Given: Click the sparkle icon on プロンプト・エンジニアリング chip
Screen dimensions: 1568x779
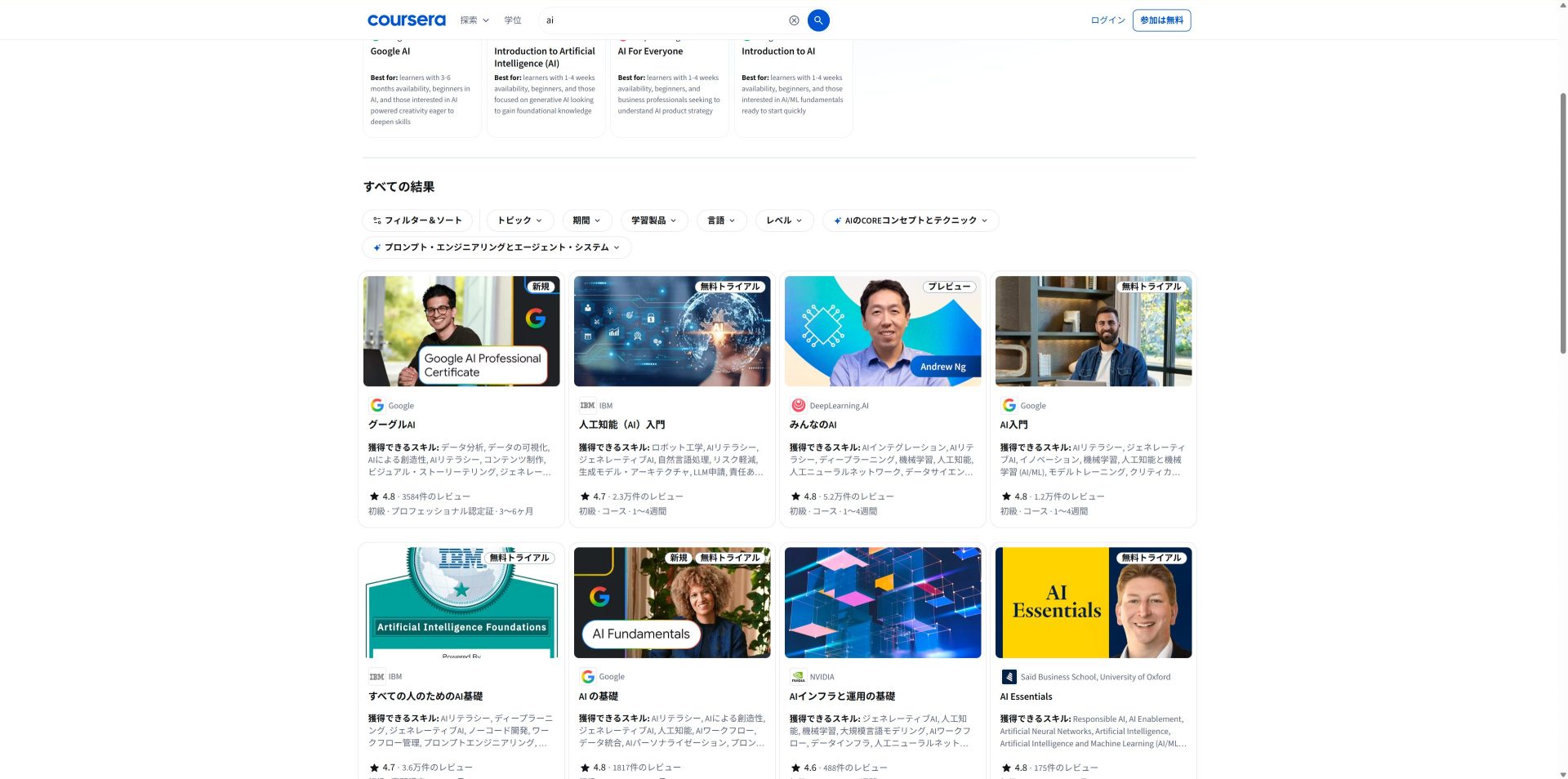Looking at the screenshot, I should (376, 247).
